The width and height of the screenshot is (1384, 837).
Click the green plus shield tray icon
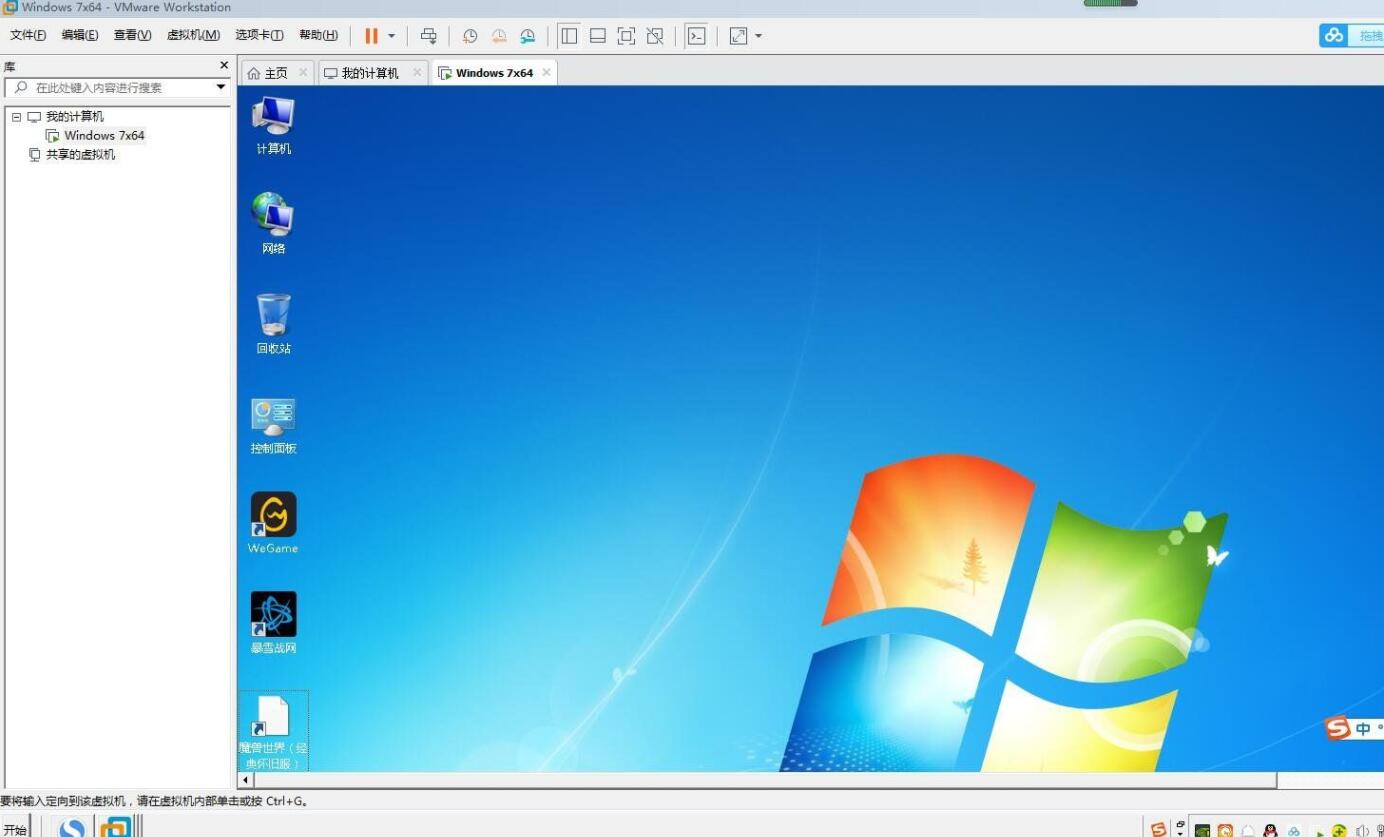1340,831
